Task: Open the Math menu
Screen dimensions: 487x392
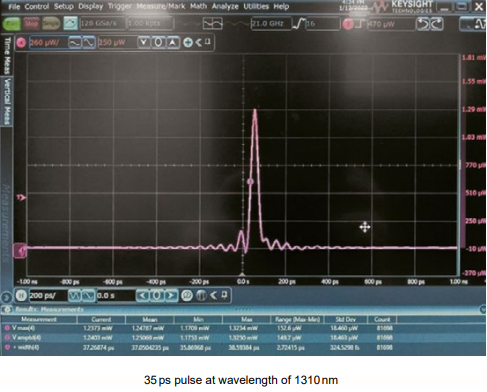Action: tap(198, 6)
